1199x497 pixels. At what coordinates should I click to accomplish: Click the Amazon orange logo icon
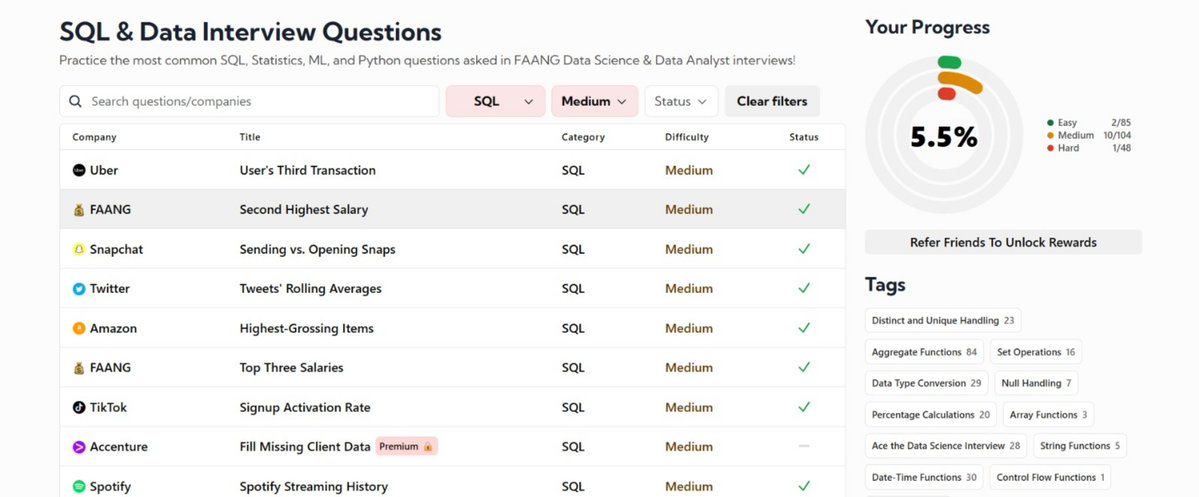coord(79,328)
